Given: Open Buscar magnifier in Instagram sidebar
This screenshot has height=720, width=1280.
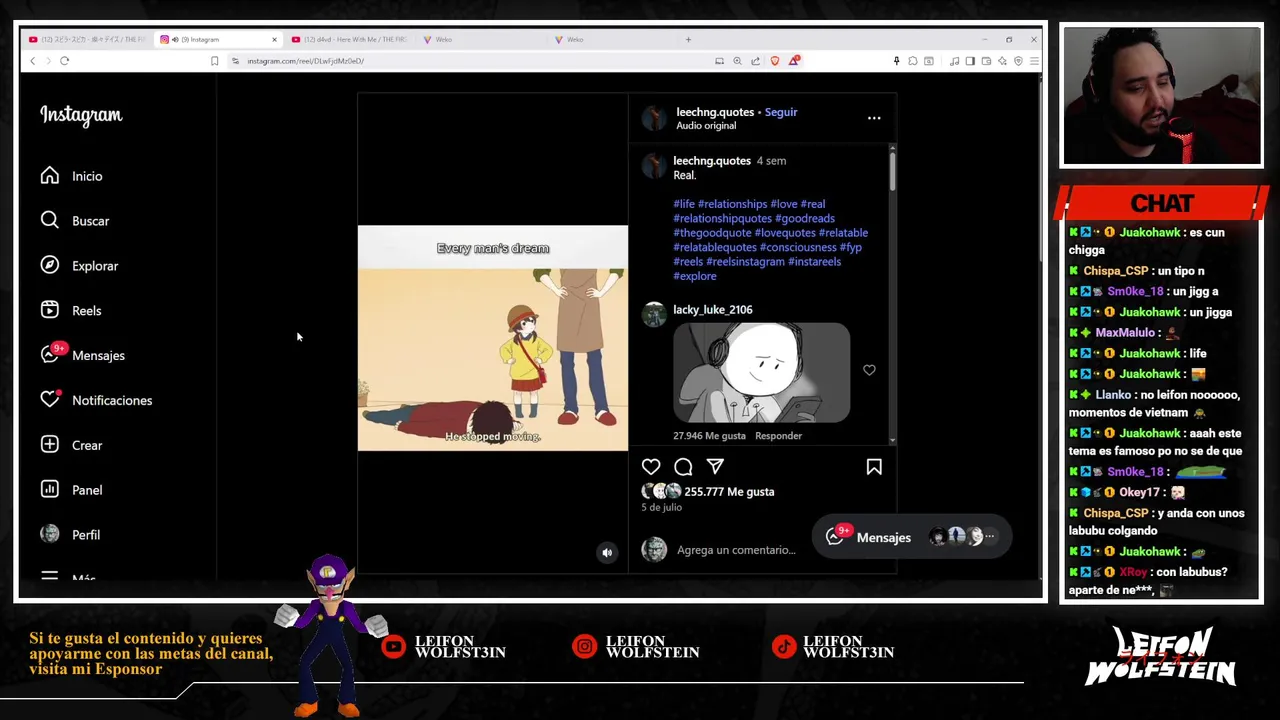Looking at the screenshot, I should tap(50, 221).
